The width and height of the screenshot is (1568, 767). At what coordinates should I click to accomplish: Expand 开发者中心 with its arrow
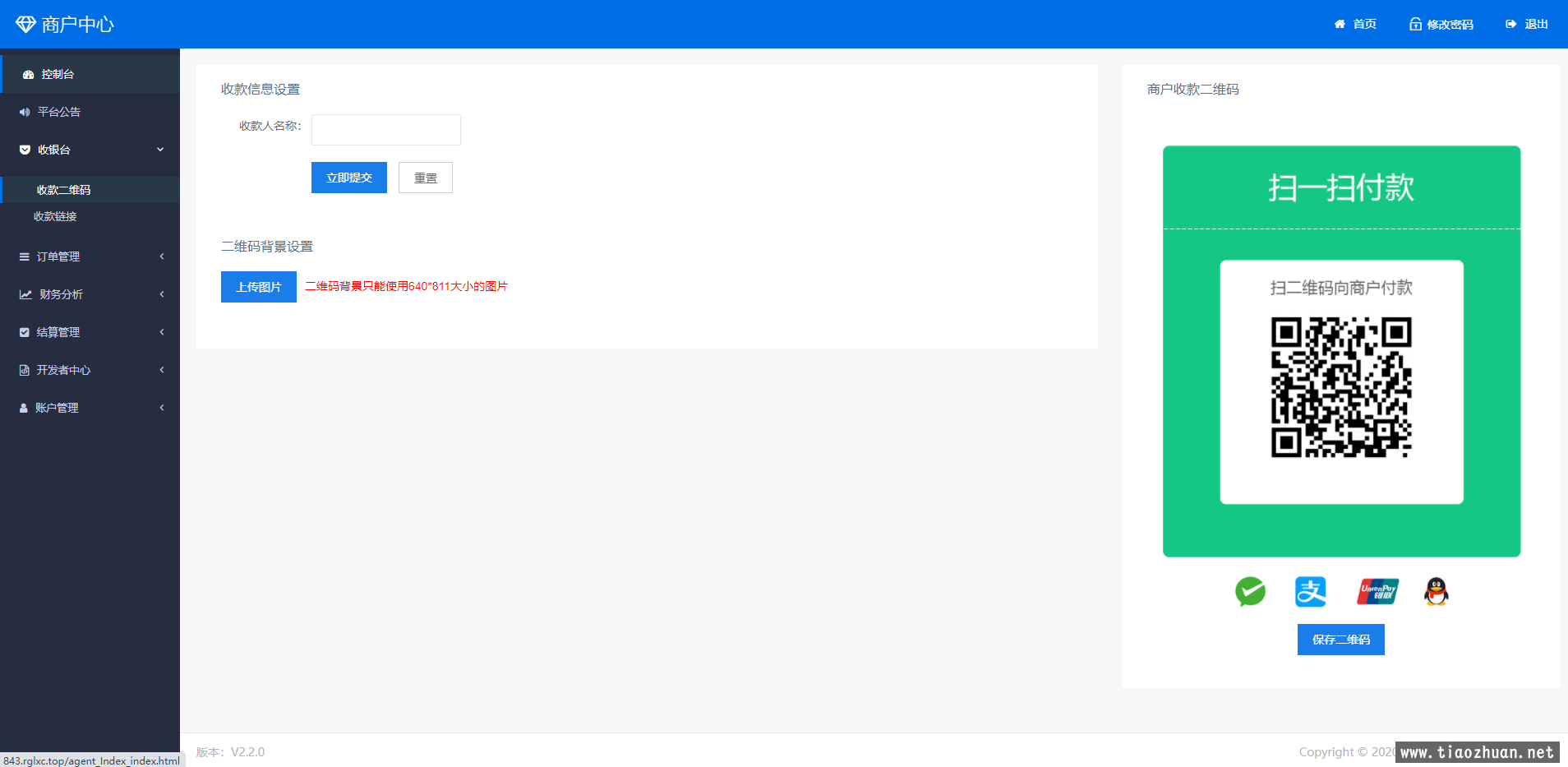click(x=162, y=370)
